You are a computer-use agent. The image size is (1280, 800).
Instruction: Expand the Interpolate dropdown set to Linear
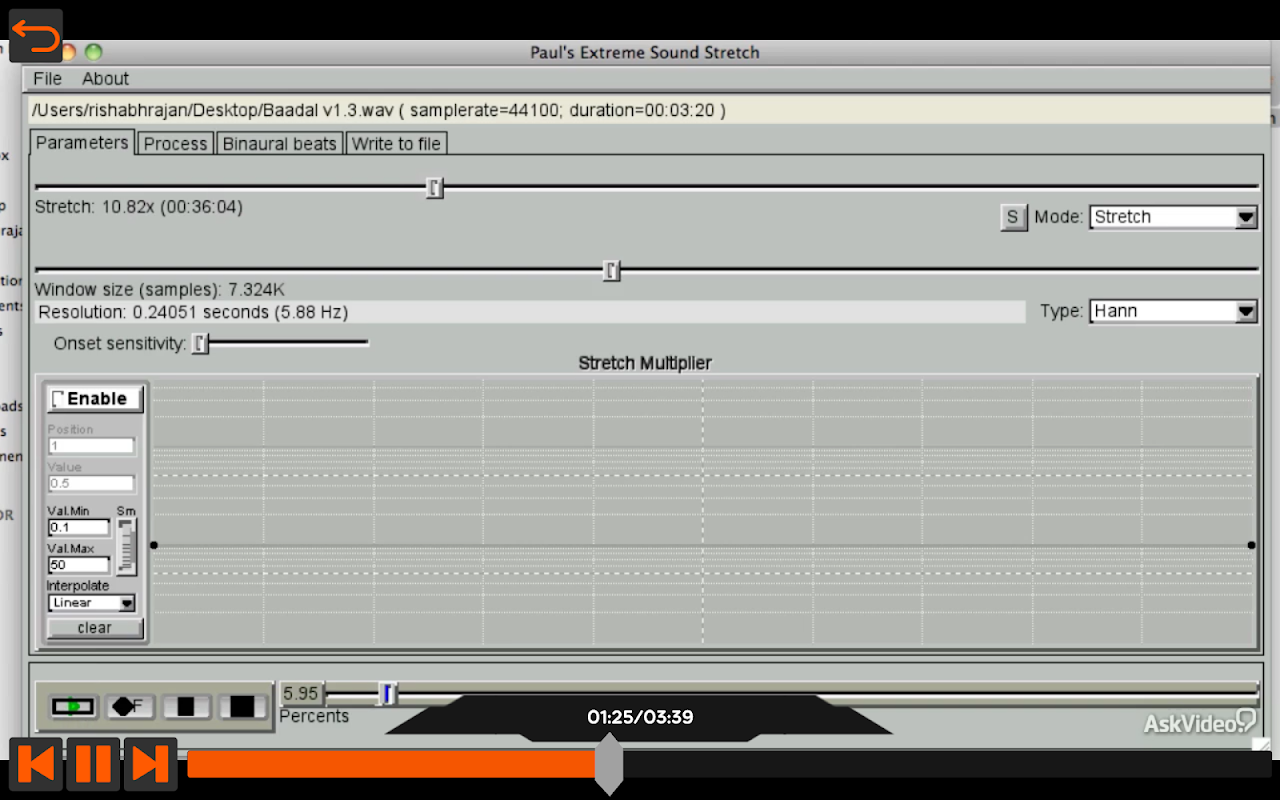[91, 603]
